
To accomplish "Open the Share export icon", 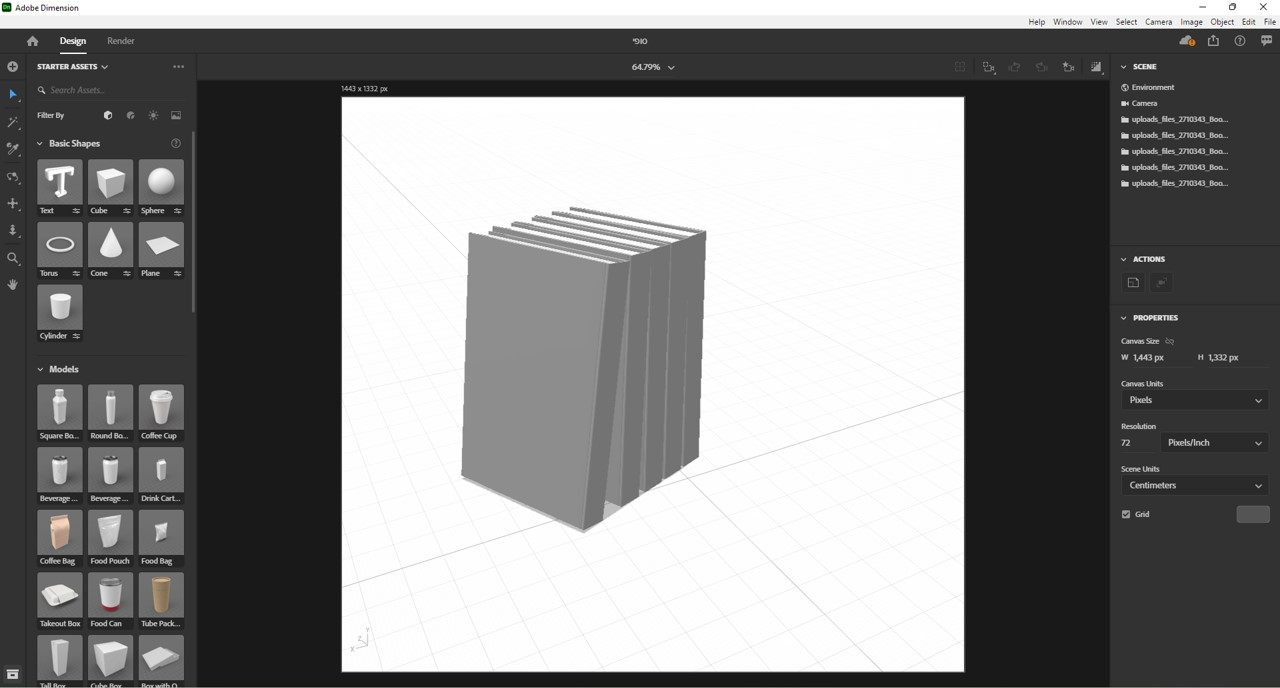I will pyautogui.click(x=1213, y=41).
